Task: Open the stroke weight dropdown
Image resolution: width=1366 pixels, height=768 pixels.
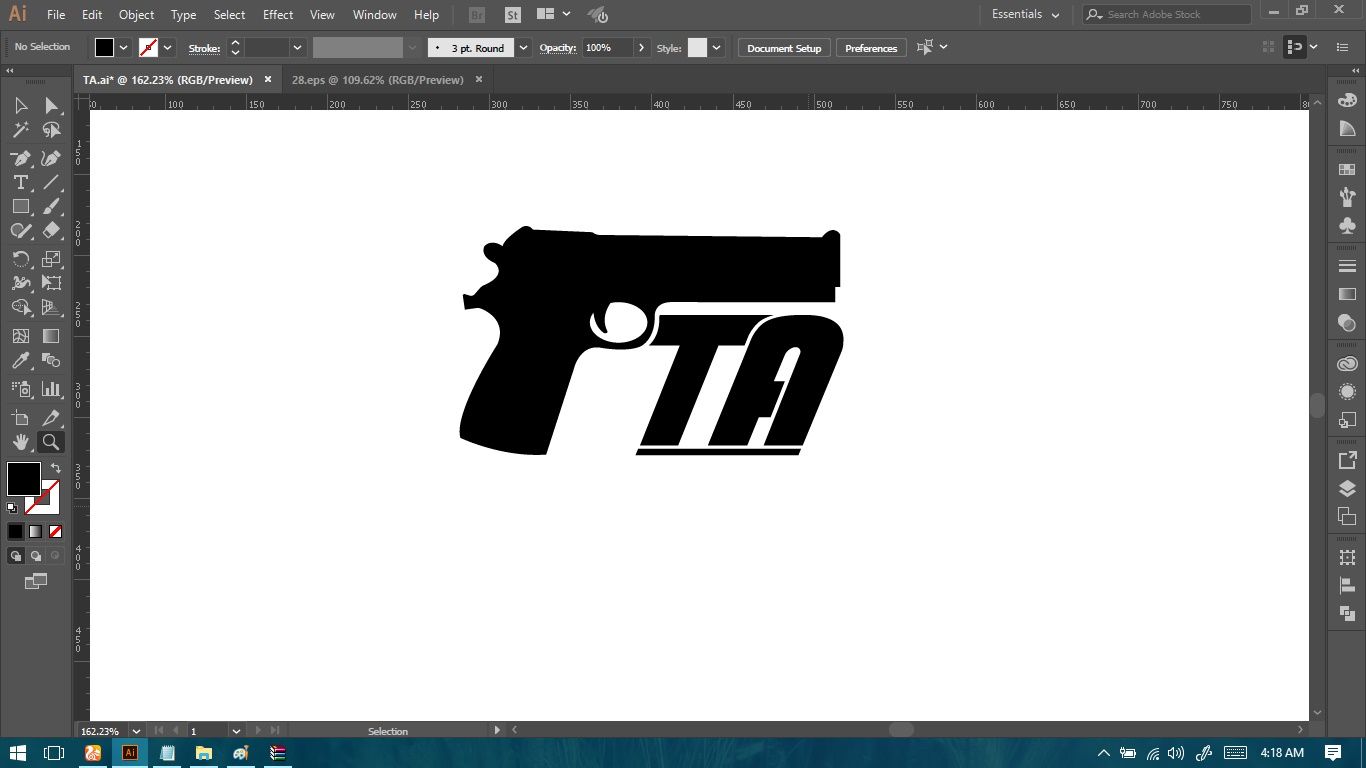Action: pyautogui.click(x=298, y=48)
